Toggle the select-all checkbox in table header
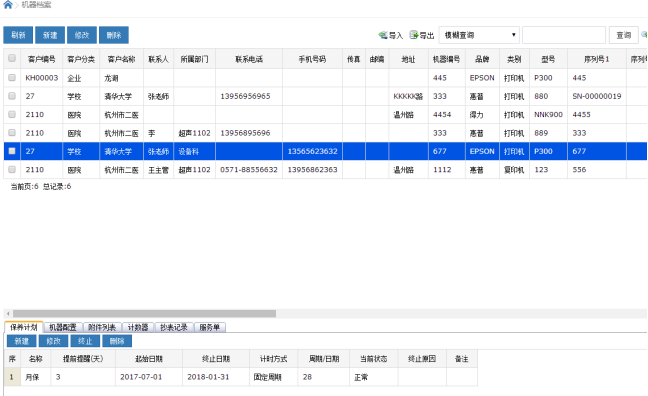This screenshot has width=648, height=396. 12,58
